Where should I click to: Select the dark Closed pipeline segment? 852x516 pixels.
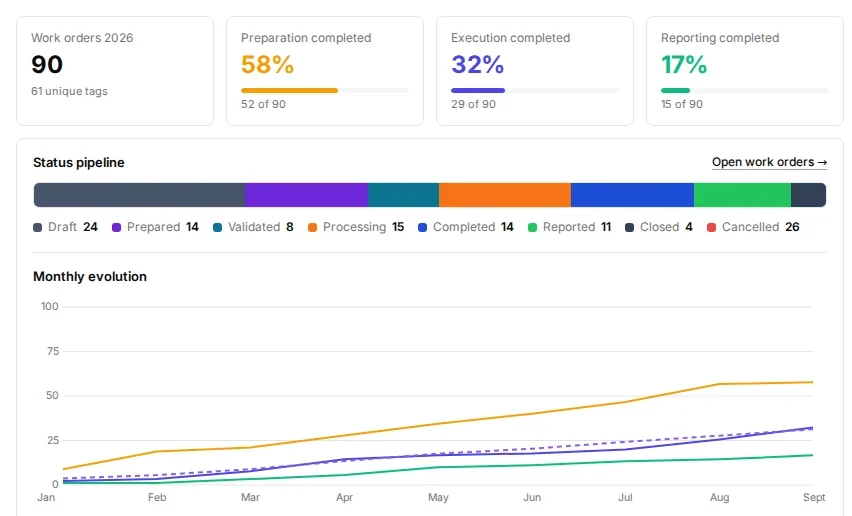[x=809, y=195]
